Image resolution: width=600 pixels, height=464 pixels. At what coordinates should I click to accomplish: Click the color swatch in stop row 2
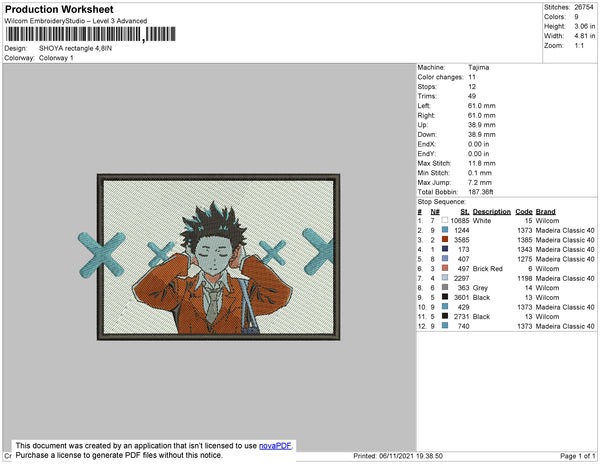[x=445, y=230]
